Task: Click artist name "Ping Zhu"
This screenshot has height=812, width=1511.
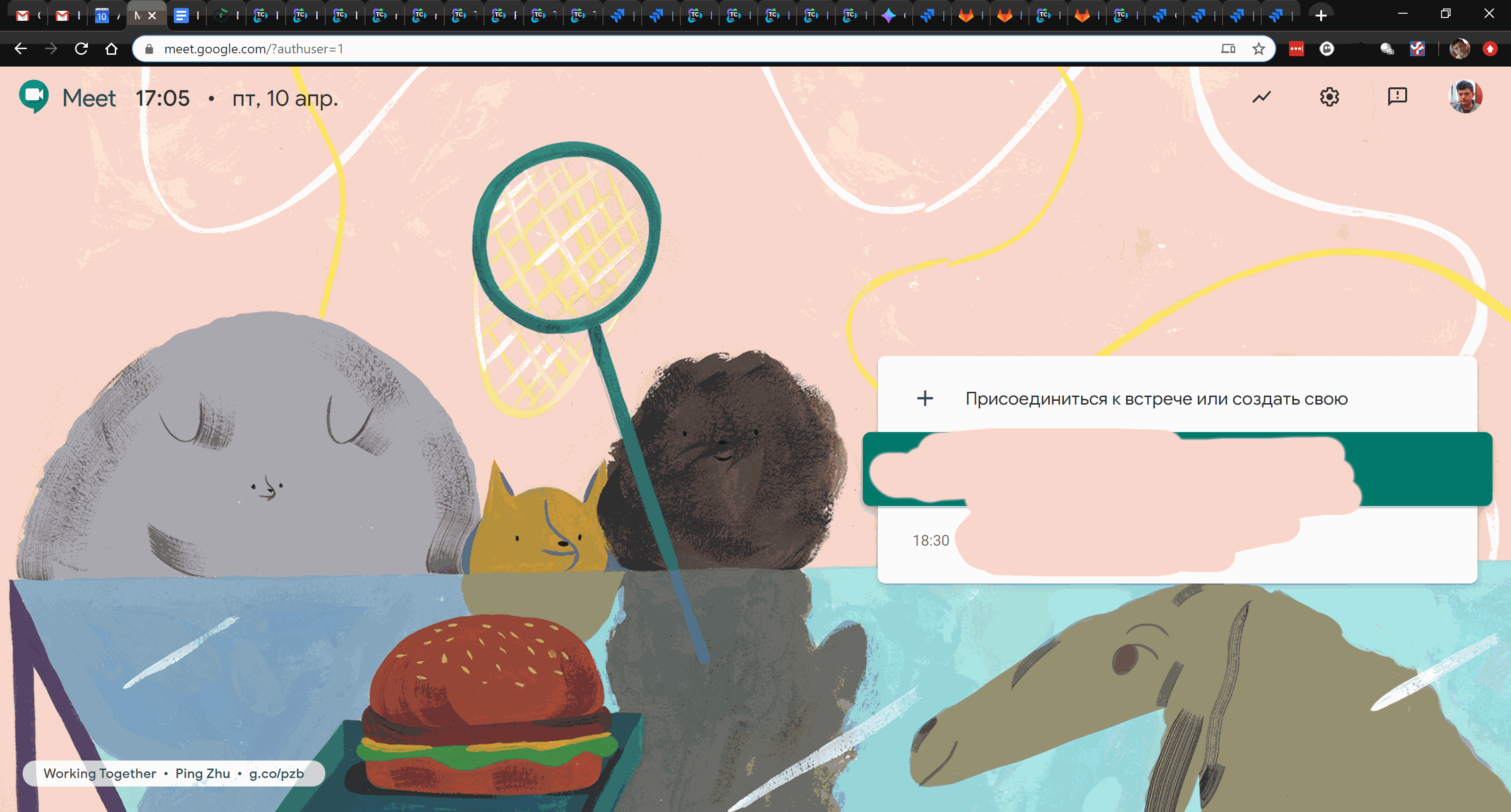Action: [203, 773]
